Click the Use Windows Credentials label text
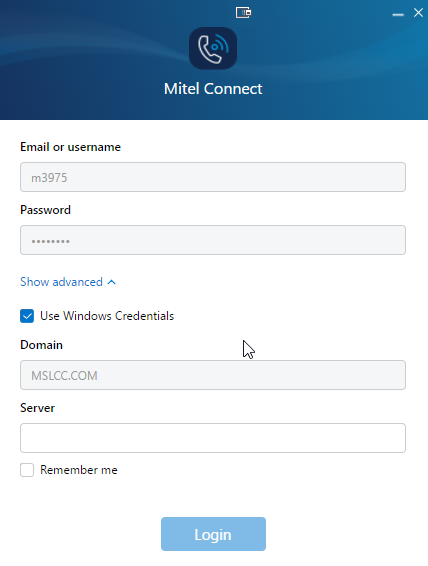Screen dimensions: 428x566 pyautogui.click(x=107, y=316)
